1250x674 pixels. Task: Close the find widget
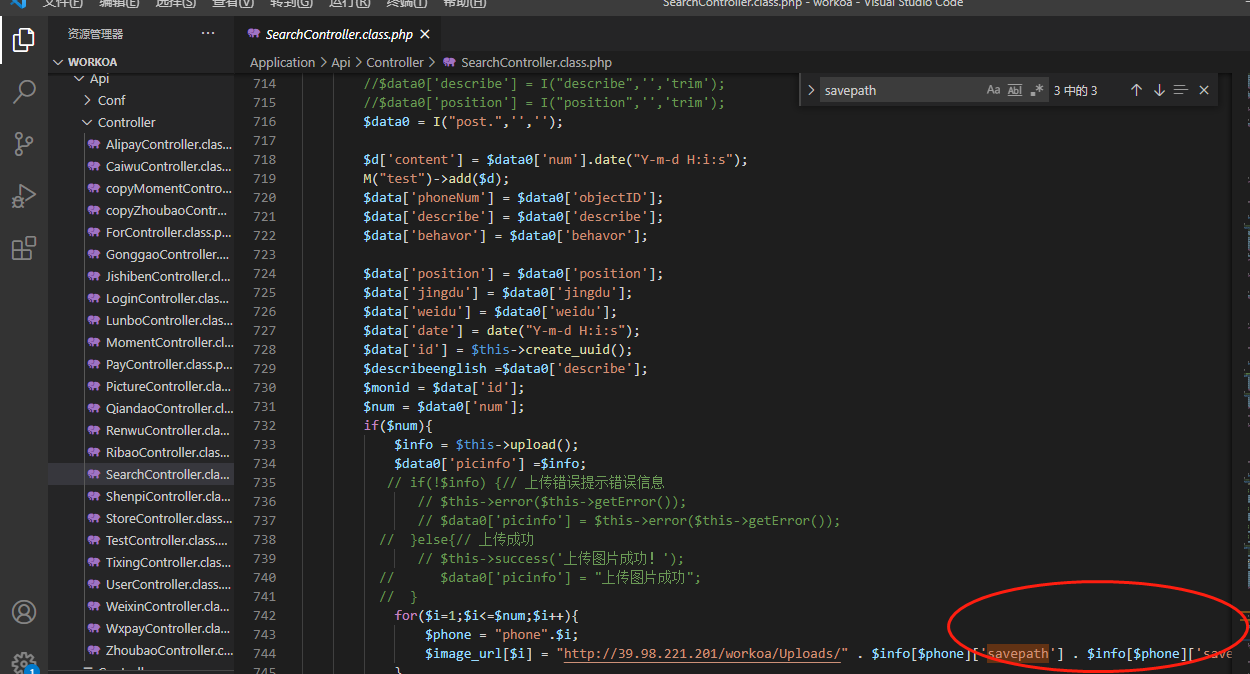click(x=1204, y=90)
